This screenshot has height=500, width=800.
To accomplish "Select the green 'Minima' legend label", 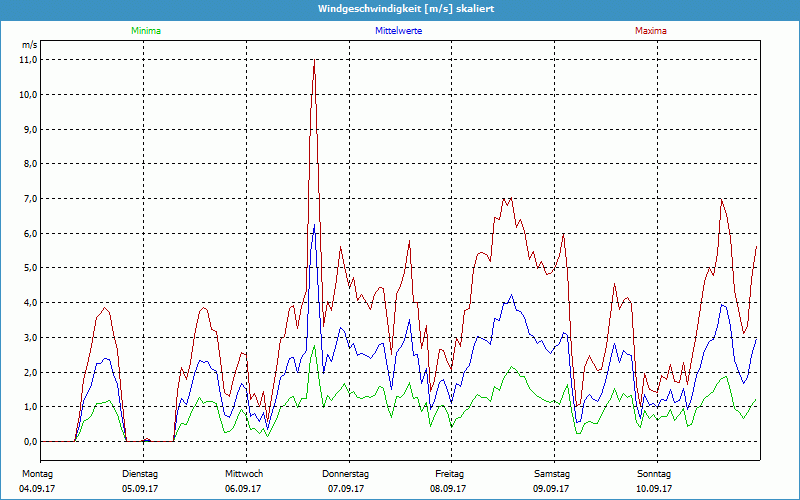I will pos(146,31).
